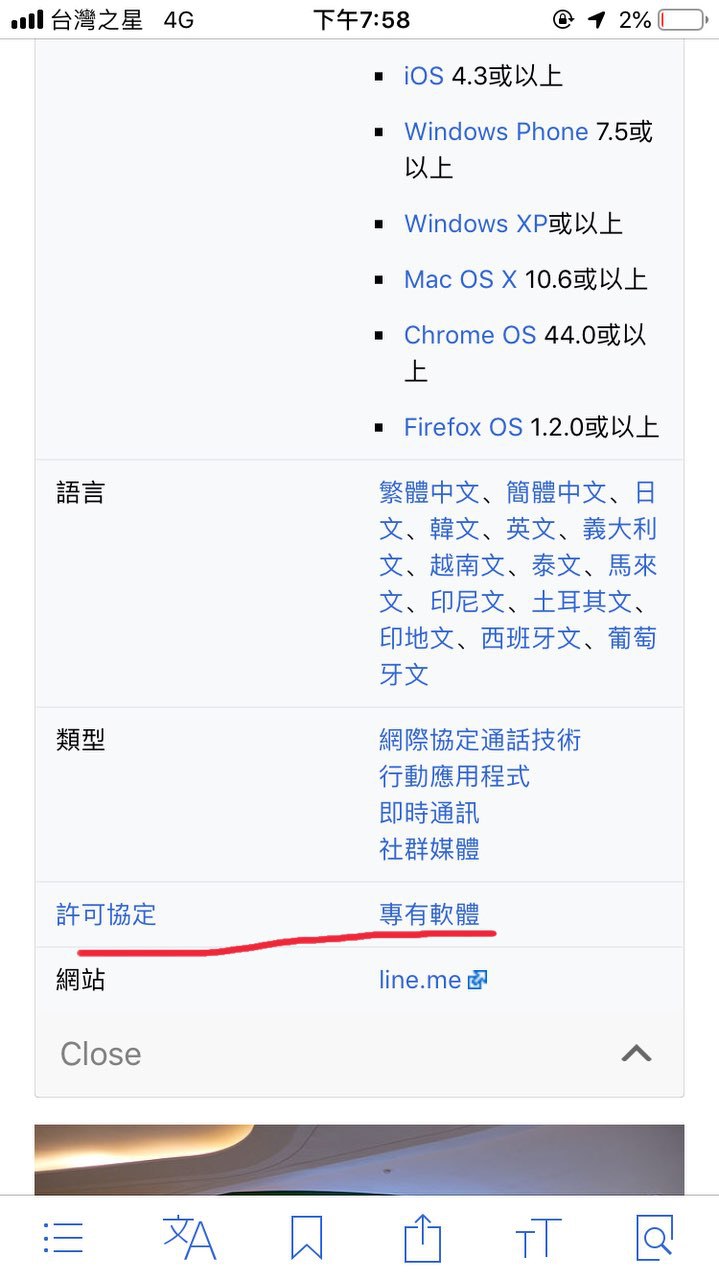Screen dimensions: 719x1280
Task: Tap the share icon in bottom toolbar
Action: click(x=422, y=1238)
